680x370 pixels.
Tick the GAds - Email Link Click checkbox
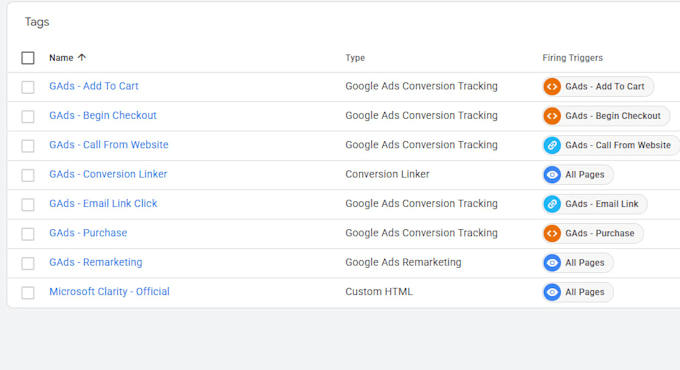pos(28,204)
